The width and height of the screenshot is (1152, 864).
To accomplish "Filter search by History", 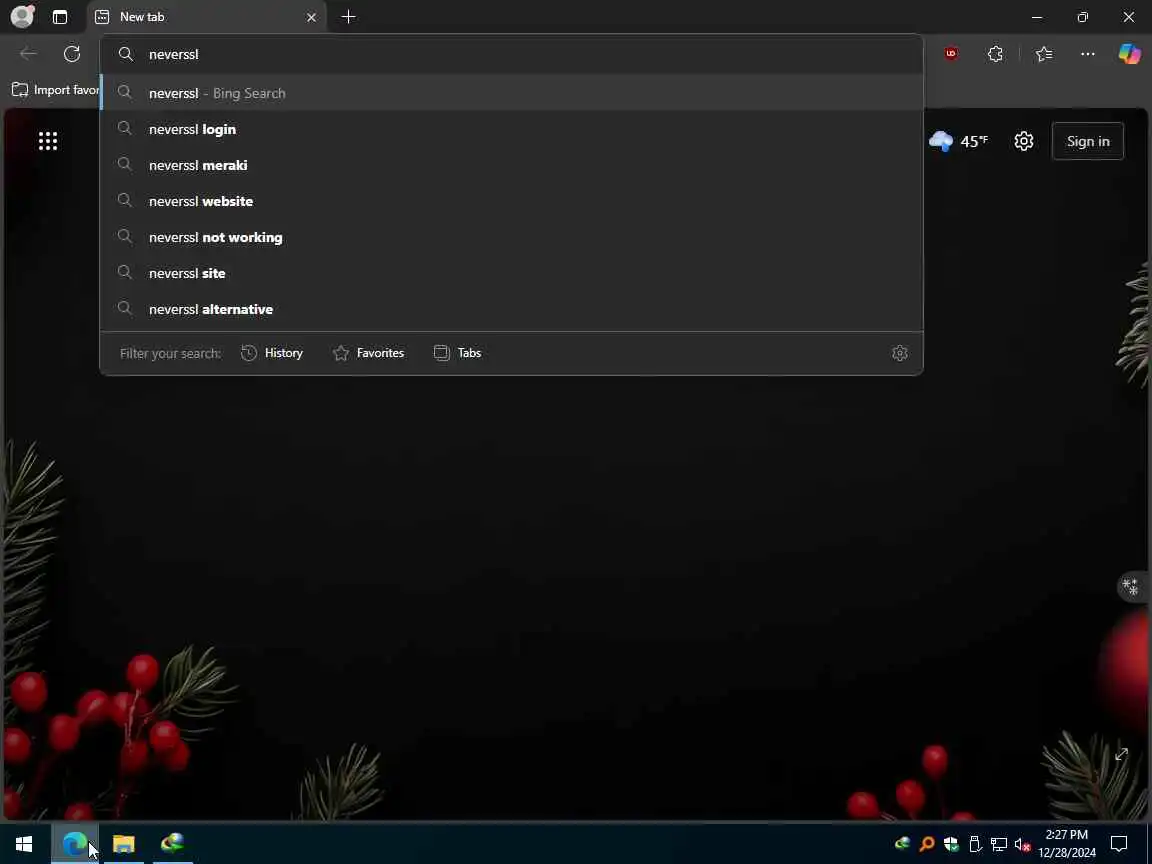I will tap(272, 353).
